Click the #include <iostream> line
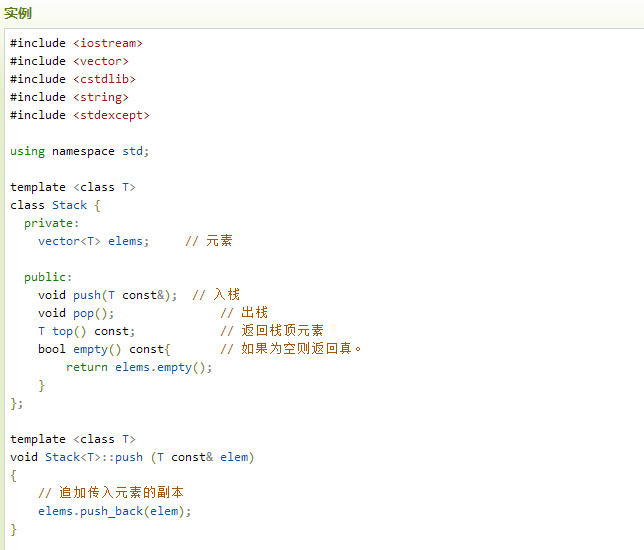The image size is (644, 550). coord(76,43)
